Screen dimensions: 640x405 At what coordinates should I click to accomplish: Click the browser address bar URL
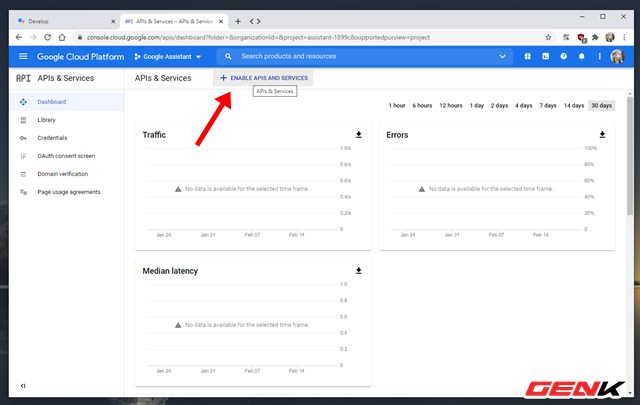point(258,38)
